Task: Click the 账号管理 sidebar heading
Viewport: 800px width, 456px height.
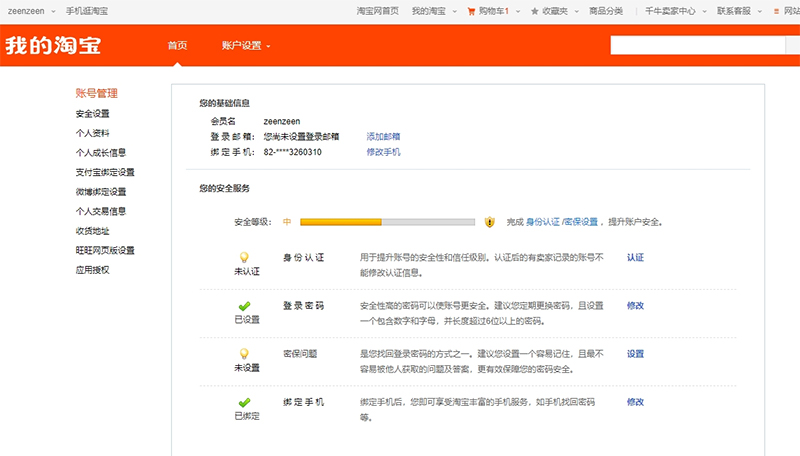Action: point(96,93)
